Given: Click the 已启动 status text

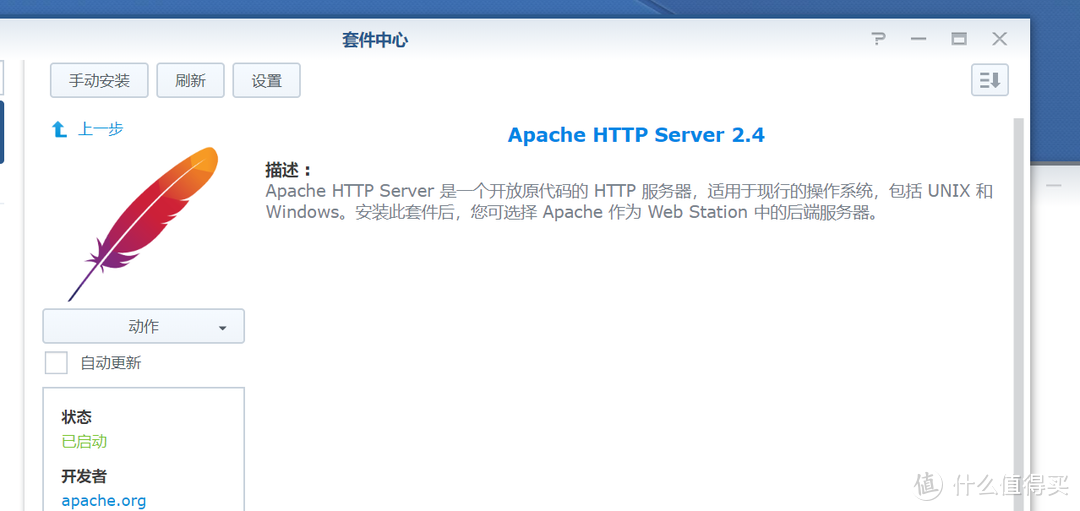Looking at the screenshot, I should tap(84, 441).
